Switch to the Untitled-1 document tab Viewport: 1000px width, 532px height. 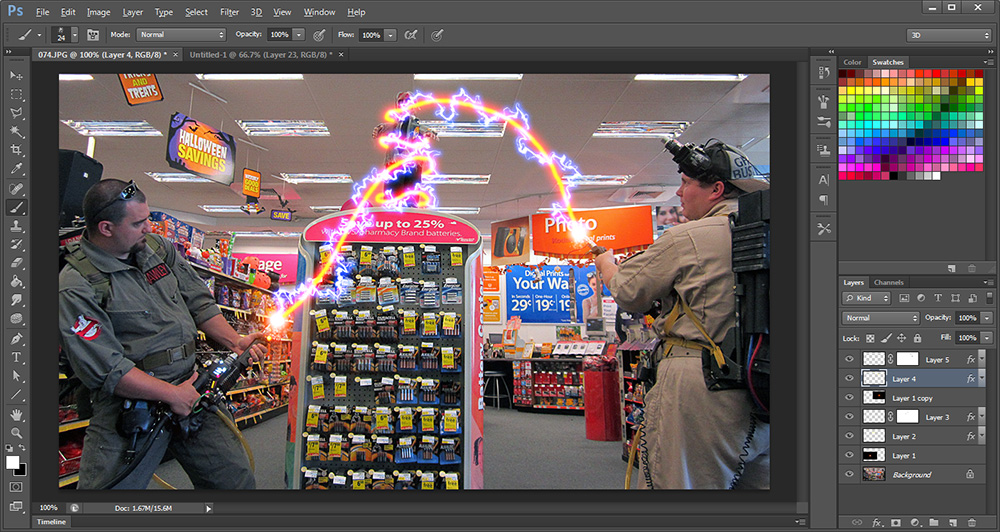tap(261, 55)
